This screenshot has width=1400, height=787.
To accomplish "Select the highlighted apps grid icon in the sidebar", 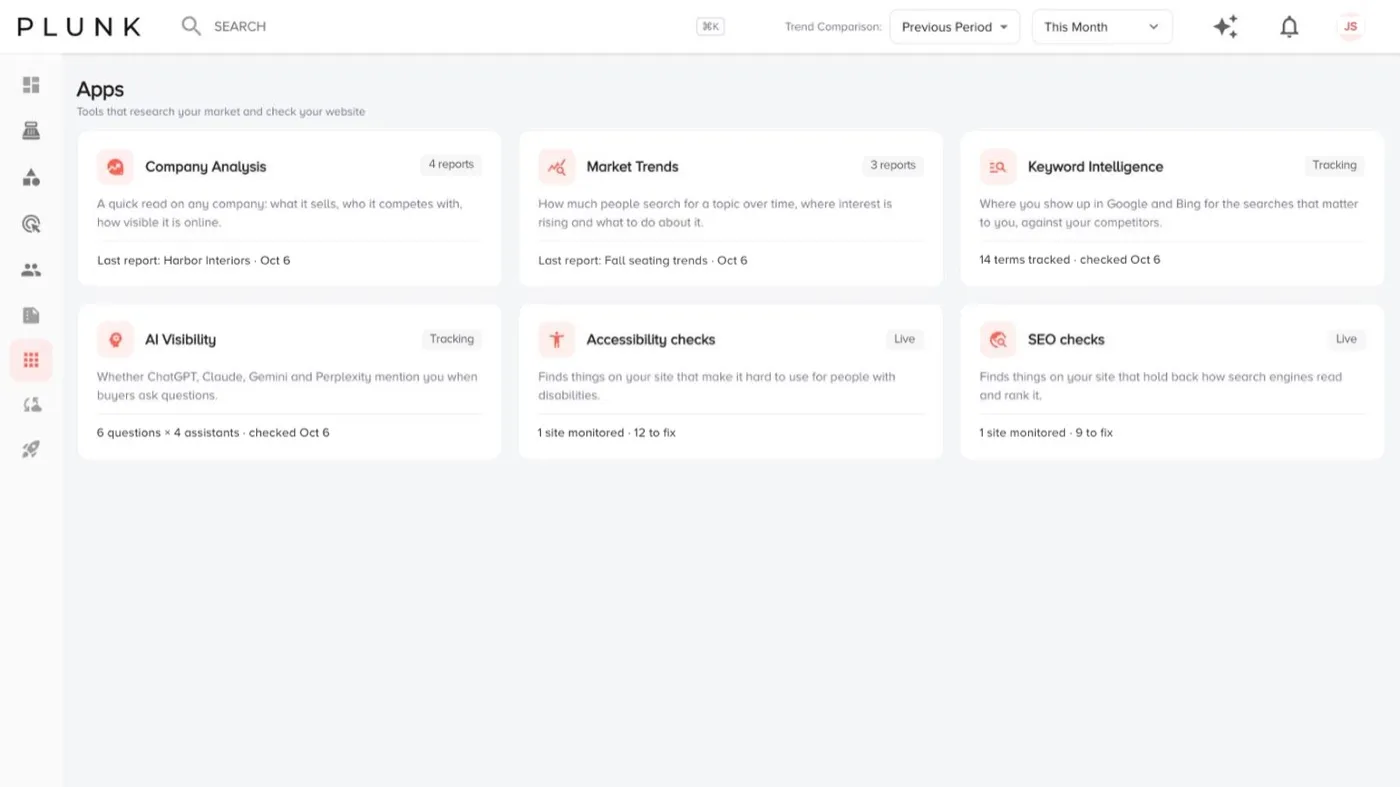I will 31,360.
